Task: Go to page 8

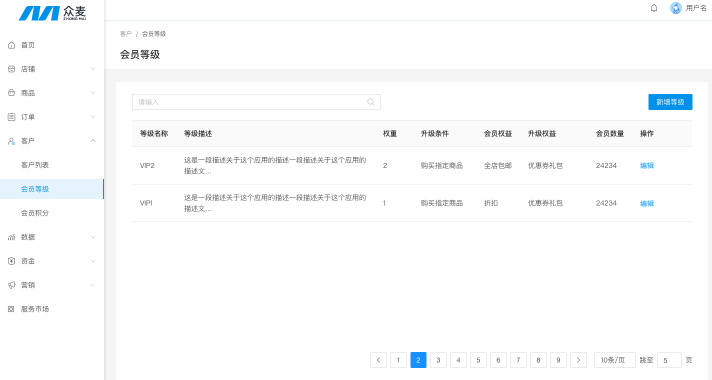Action: (x=538, y=360)
